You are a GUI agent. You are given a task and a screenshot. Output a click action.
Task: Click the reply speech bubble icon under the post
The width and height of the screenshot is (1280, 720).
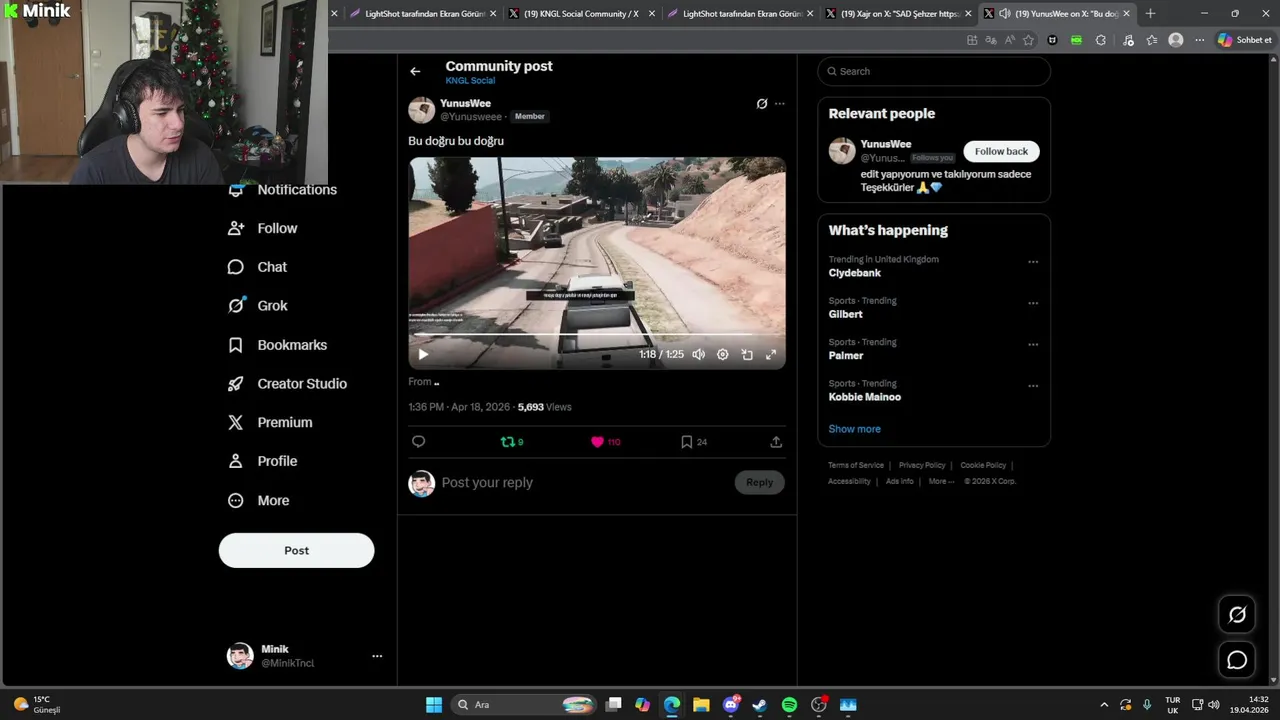coord(419,441)
